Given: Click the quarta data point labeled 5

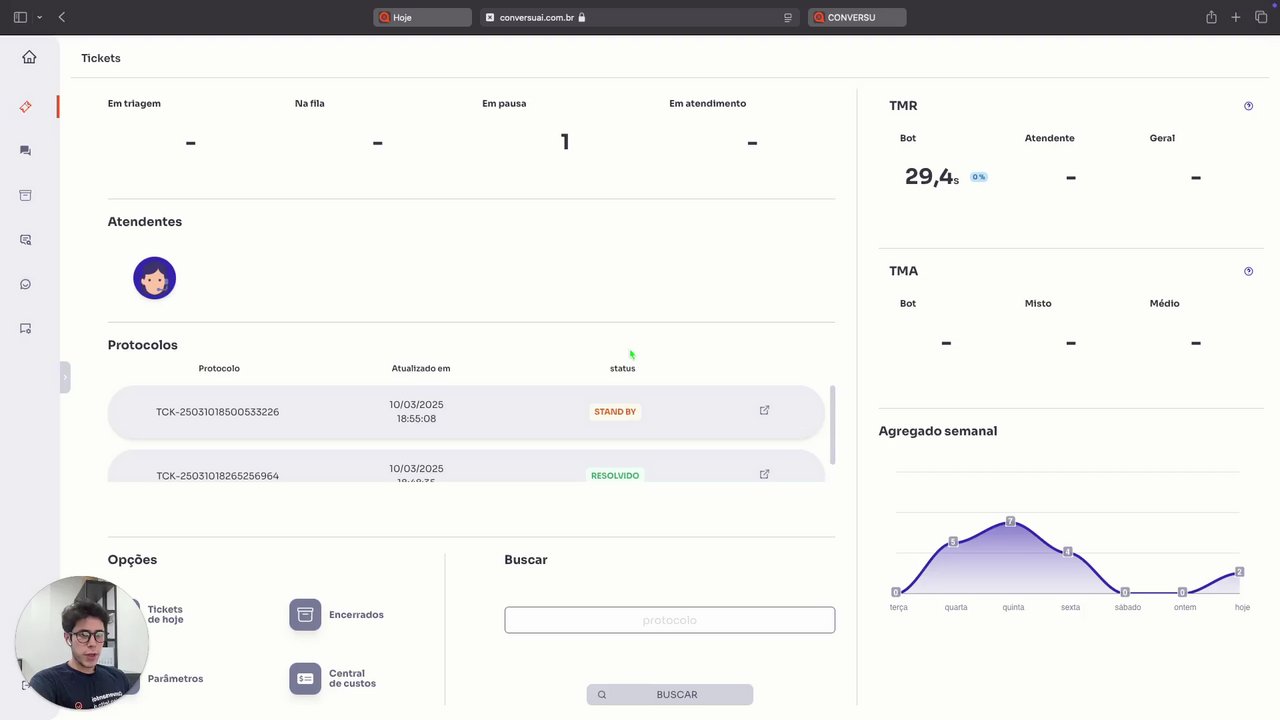Looking at the screenshot, I should click(x=953, y=541).
